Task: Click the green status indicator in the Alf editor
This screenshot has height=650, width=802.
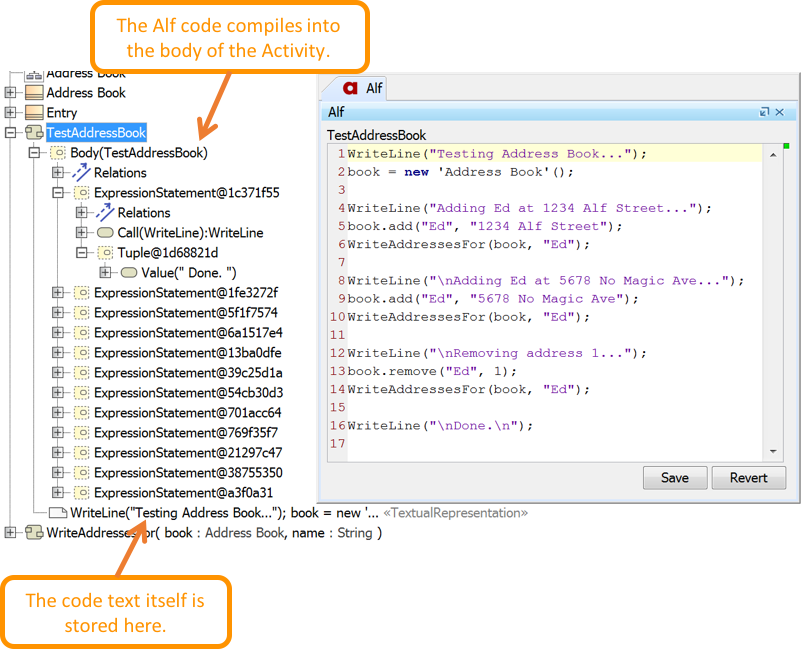Action: (787, 146)
